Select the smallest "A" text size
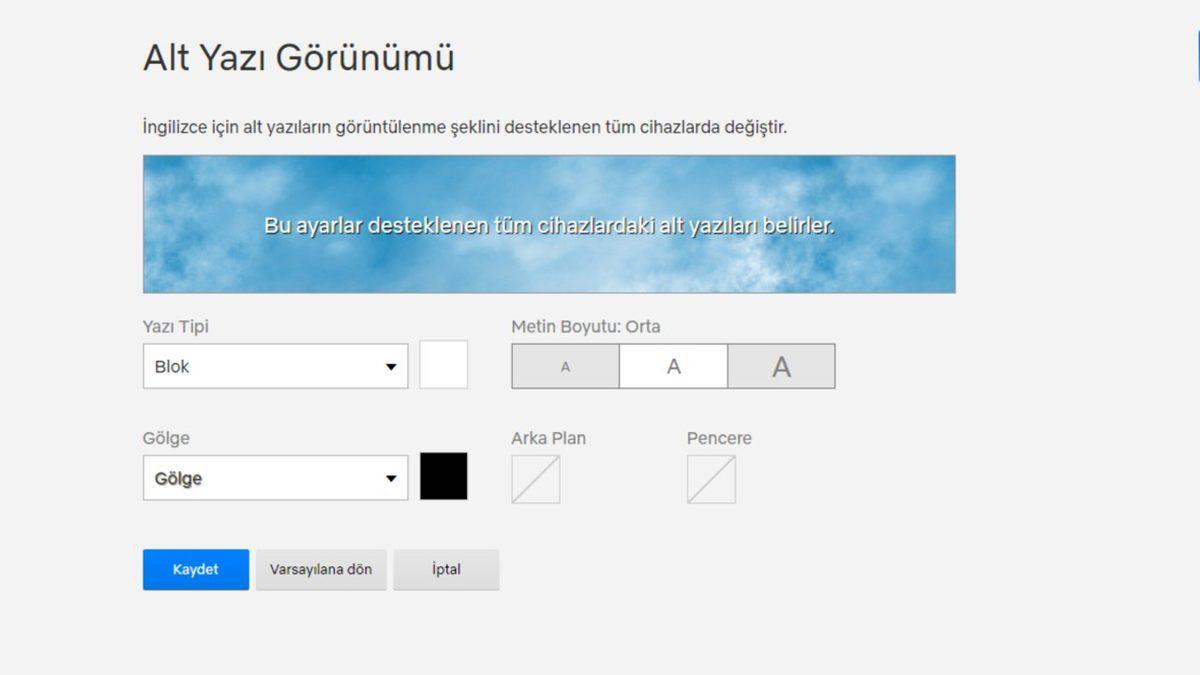Viewport: 1200px width, 675px height. tap(564, 366)
